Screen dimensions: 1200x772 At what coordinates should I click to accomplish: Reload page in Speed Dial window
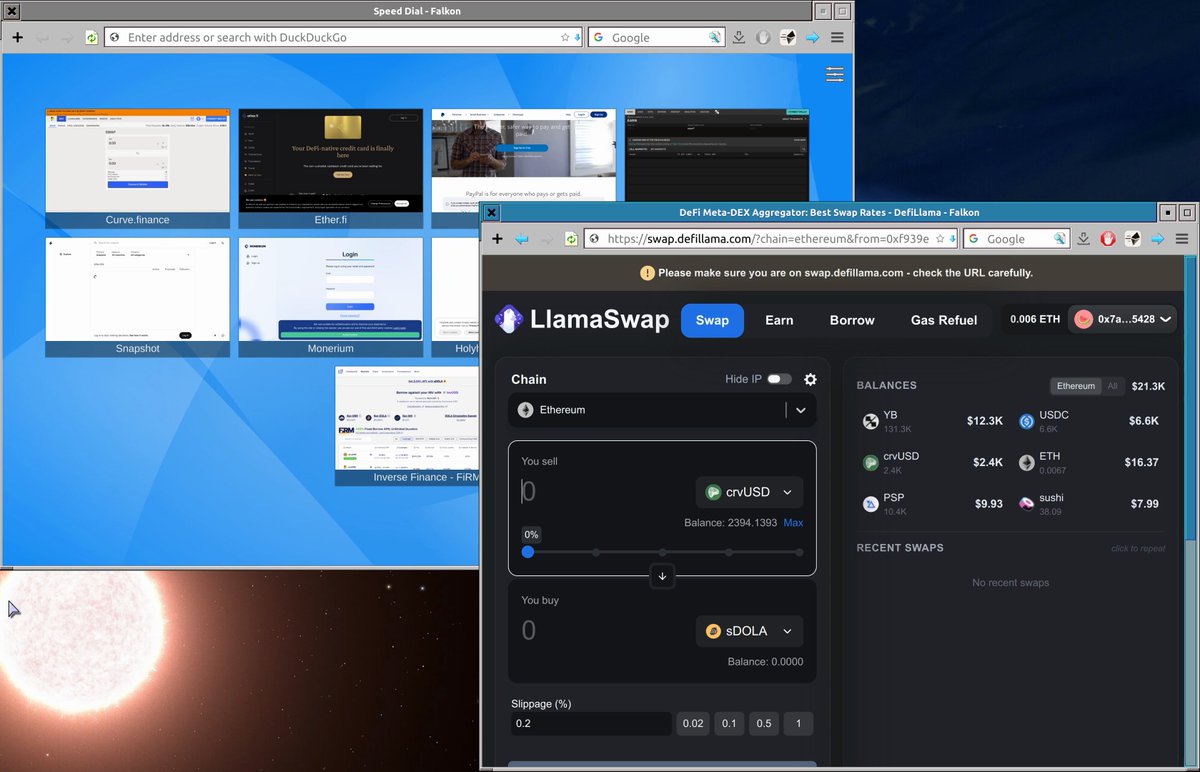tap(91, 37)
